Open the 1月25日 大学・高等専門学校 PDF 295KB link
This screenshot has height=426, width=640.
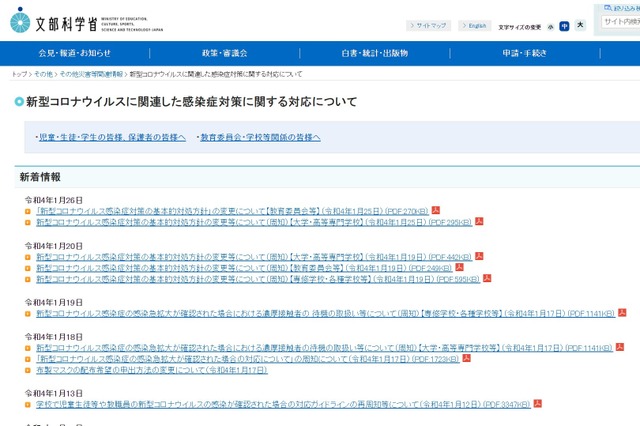tap(254, 222)
